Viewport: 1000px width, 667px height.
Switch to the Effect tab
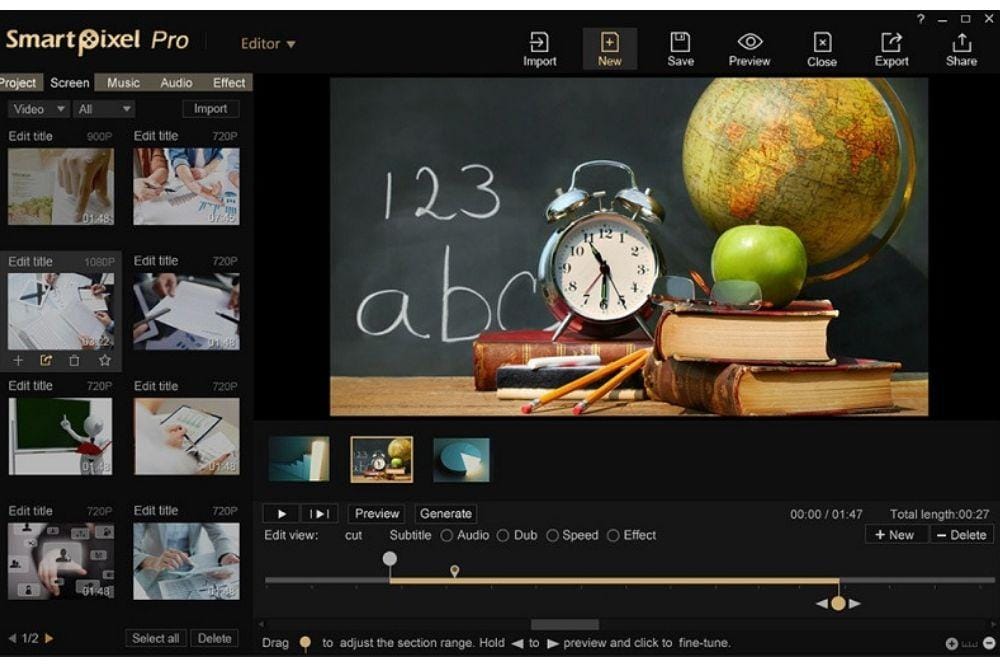[x=229, y=83]
